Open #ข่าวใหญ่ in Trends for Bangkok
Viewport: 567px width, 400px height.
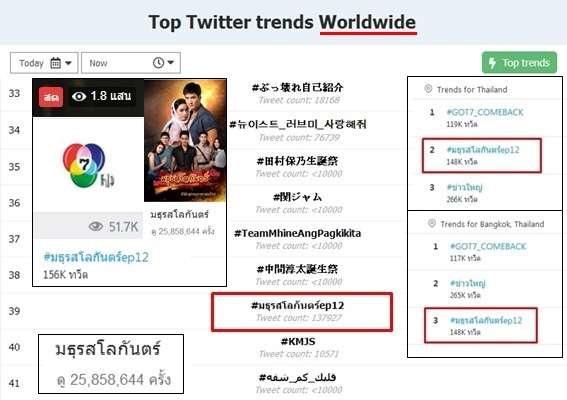(x=468, y=283)
